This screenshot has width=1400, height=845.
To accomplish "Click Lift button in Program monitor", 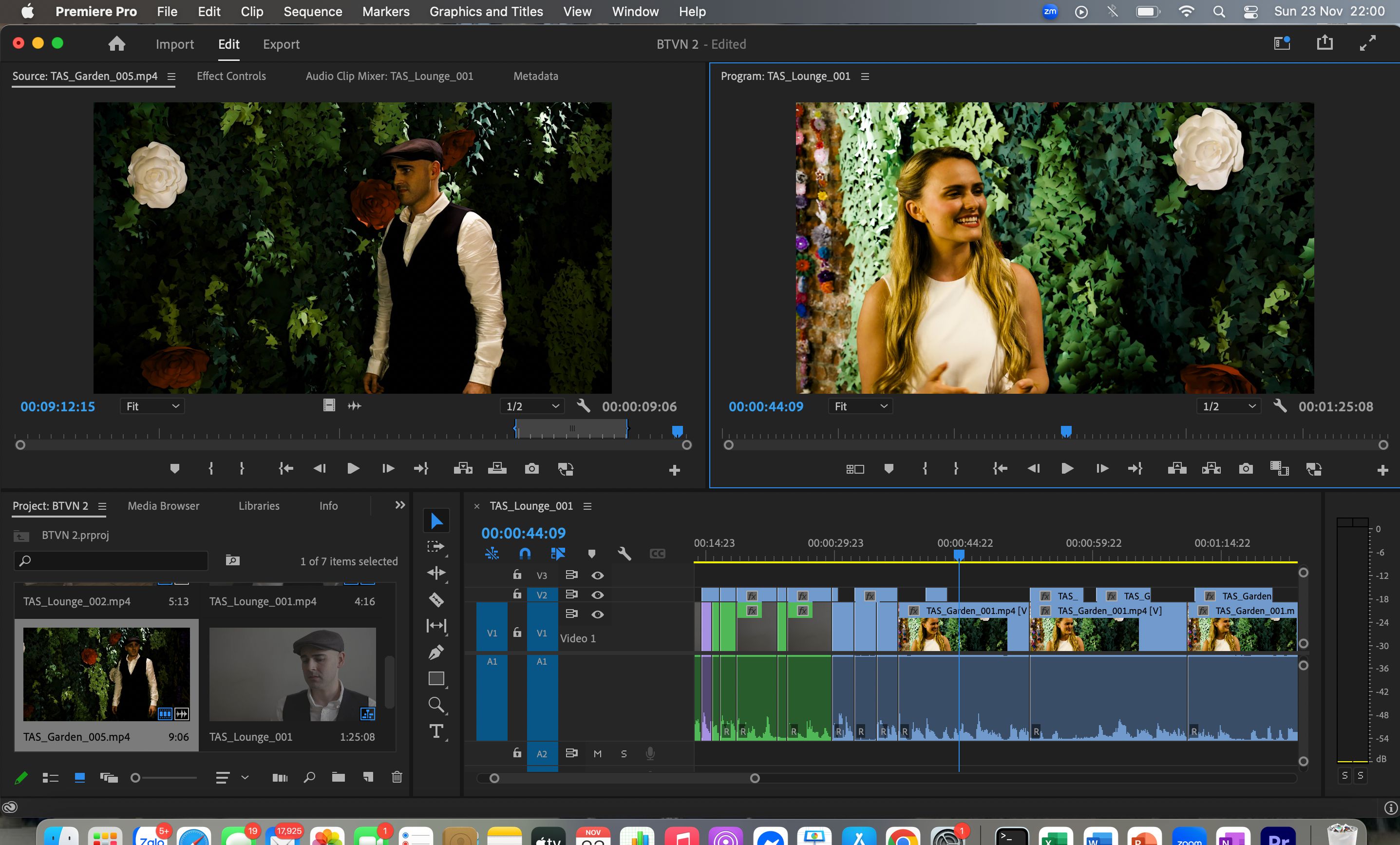I will (x=1177, y=469).
